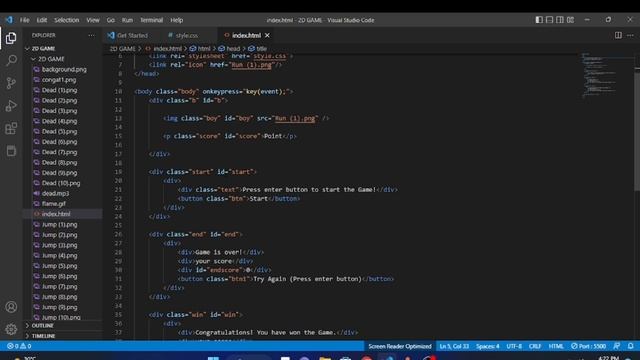Click Spaces: 4 indentation setting
This screenshot has height=360, width=640.
[x=487, y=346]
